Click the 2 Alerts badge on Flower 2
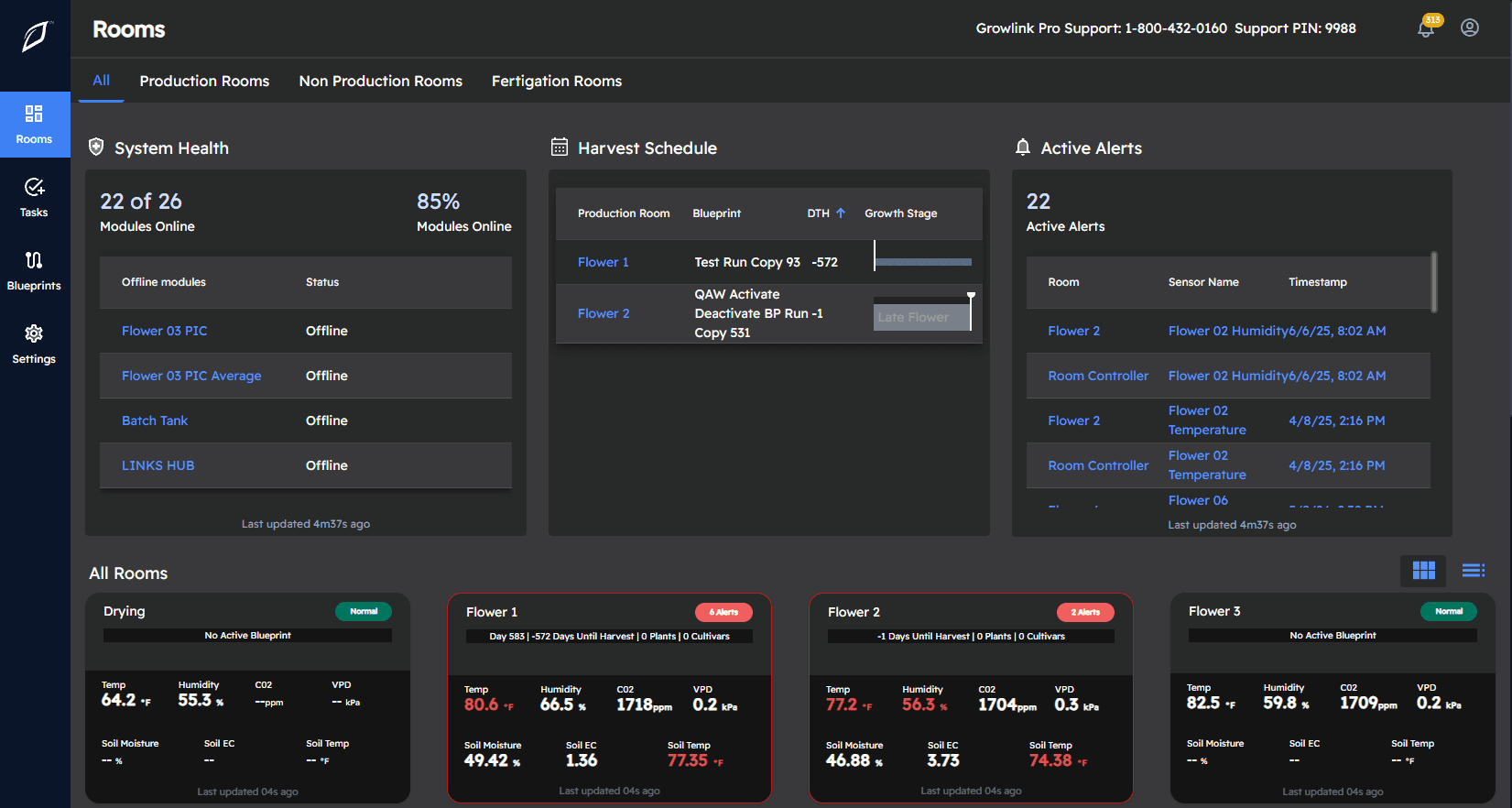 click(1085, 612)
